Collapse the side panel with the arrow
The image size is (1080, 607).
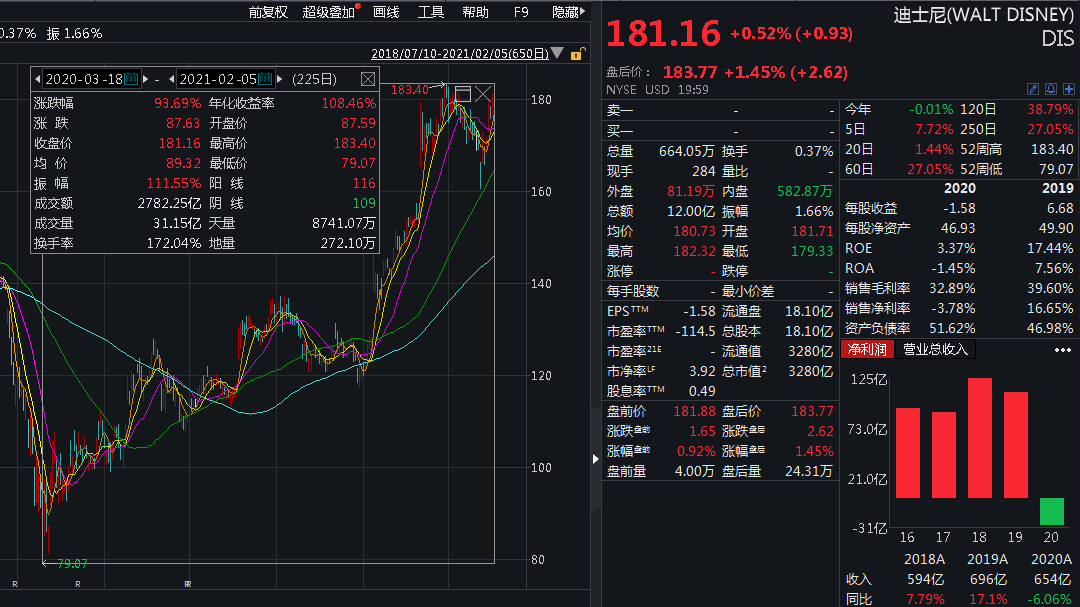coord(596,459)
